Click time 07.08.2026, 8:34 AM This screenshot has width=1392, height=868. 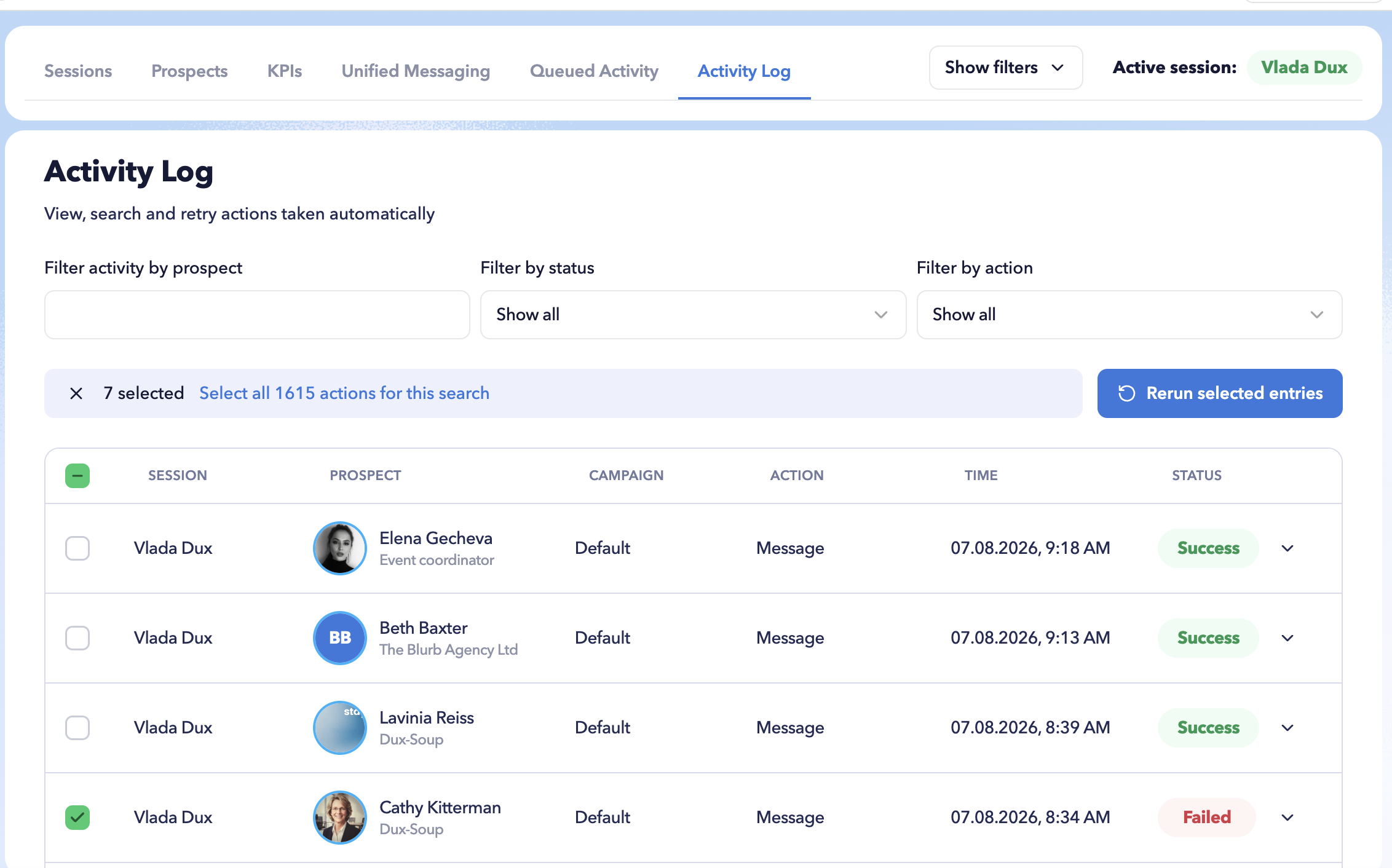tap(1030, 818)
